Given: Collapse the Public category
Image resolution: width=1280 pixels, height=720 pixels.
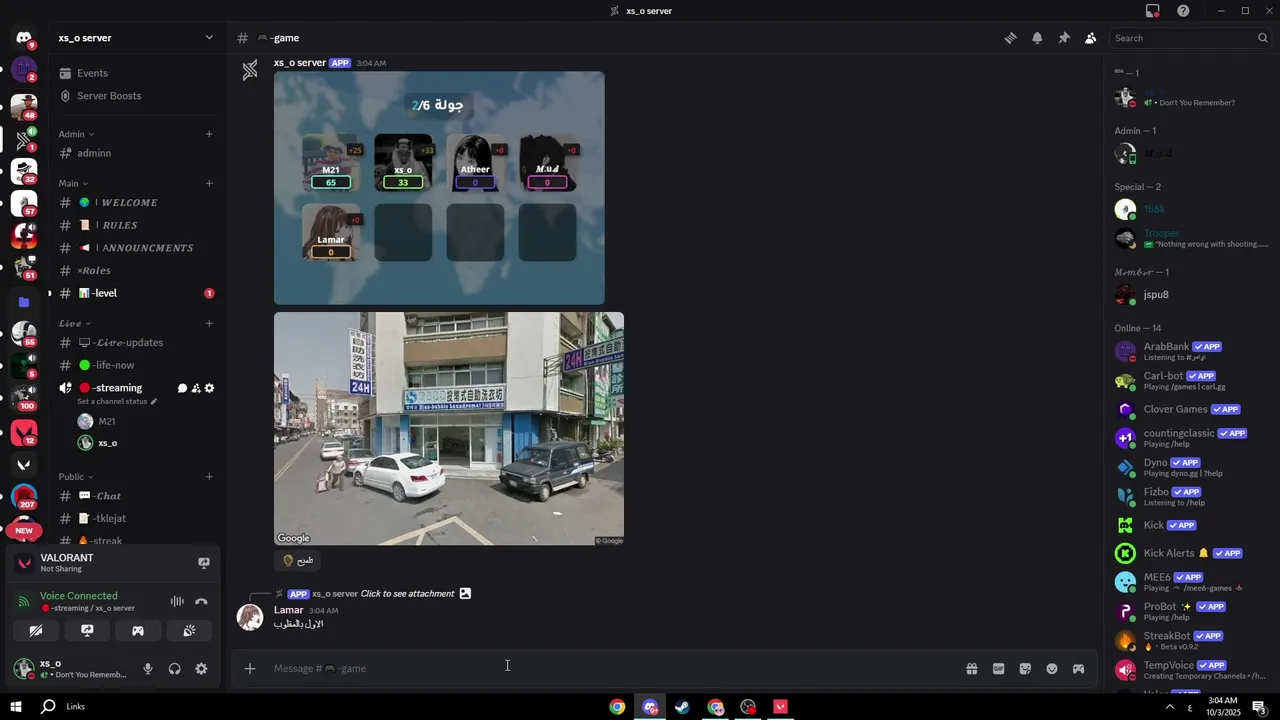Looking at the screenshot, I should click(76, 477).
